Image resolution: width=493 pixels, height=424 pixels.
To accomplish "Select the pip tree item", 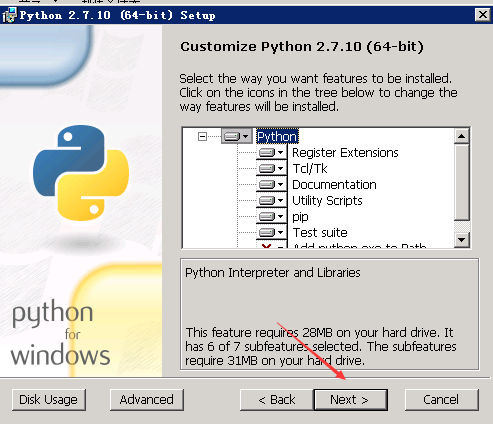I will (x=300, y=217).
